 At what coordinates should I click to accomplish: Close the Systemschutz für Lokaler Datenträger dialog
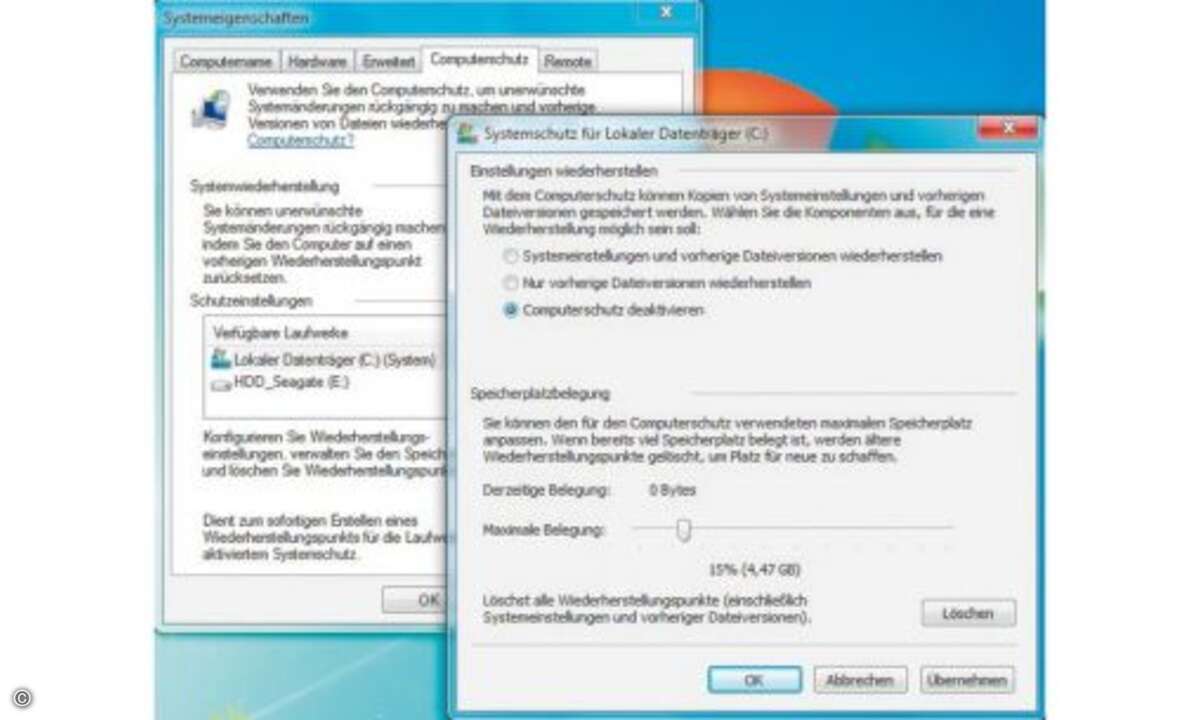[1006, 128]
